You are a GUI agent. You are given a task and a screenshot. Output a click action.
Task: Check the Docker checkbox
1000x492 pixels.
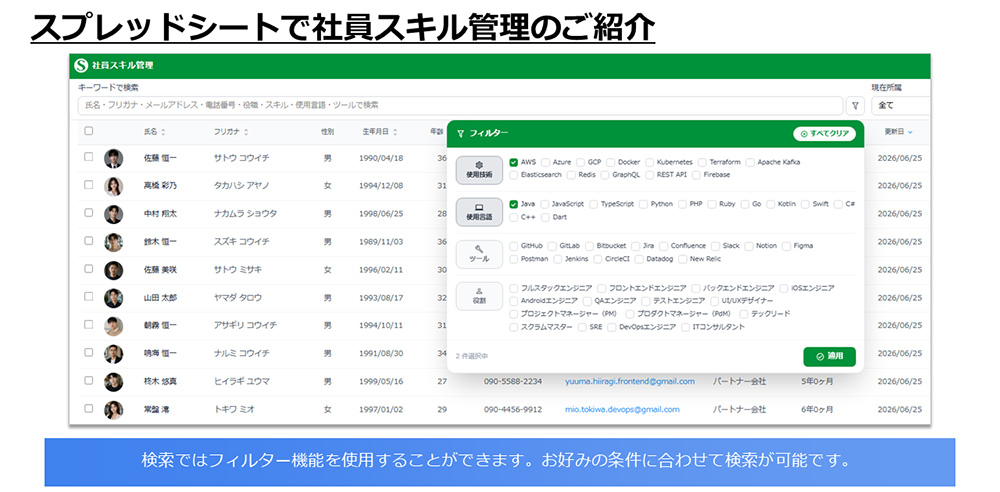coord(610,162)
